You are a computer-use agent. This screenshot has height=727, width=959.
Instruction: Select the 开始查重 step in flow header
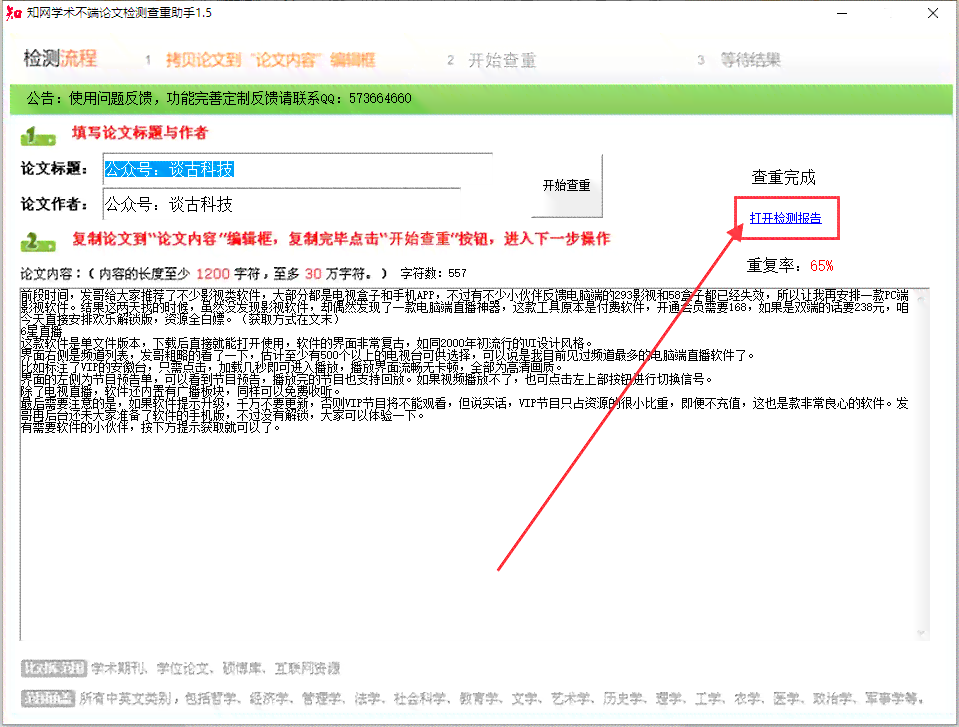tap(502, 60)
